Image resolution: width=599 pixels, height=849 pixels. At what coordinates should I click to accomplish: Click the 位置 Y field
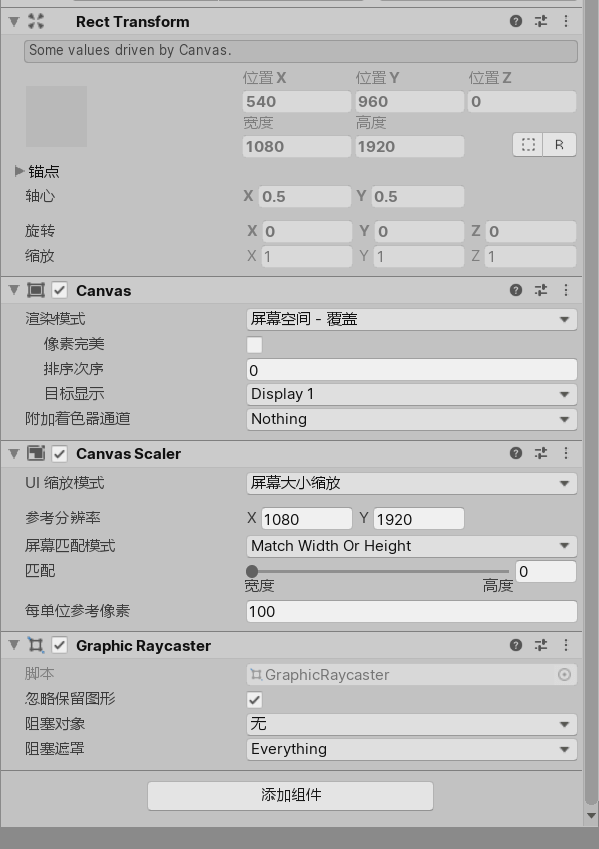tap(409, 101)
